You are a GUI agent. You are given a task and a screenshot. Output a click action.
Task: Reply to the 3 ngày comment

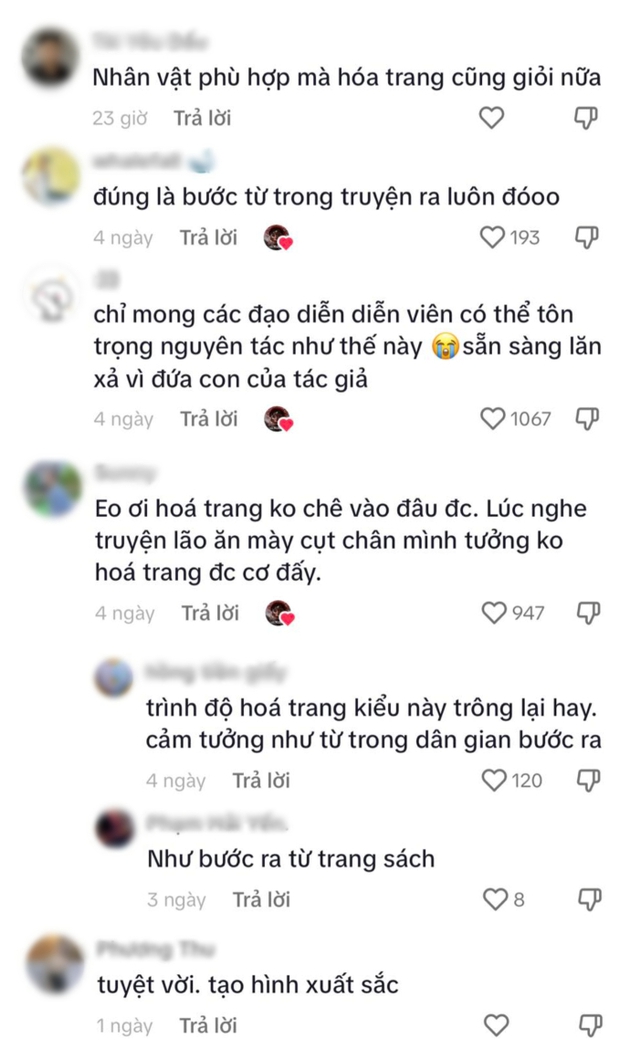click(261, 900)
